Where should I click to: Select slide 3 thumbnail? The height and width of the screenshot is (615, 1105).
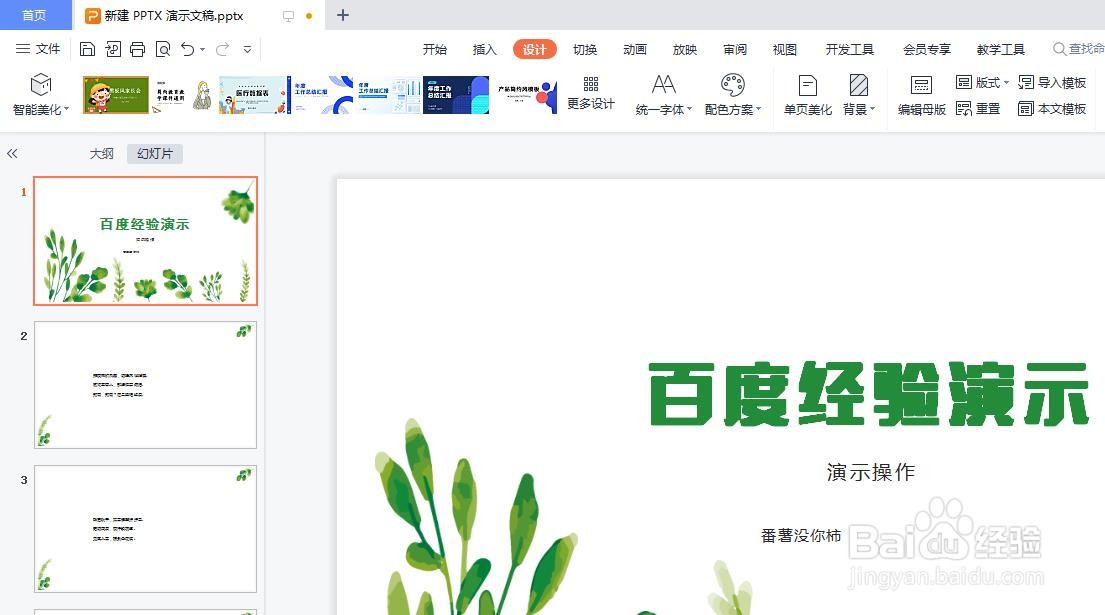point(146,529)
